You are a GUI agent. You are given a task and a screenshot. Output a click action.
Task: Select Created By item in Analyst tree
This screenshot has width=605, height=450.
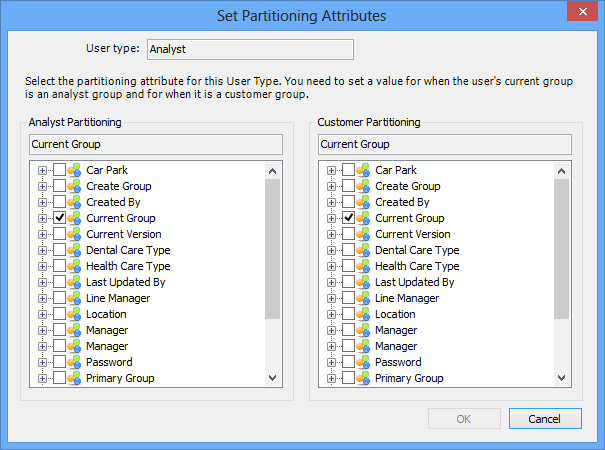pos(113,202)
